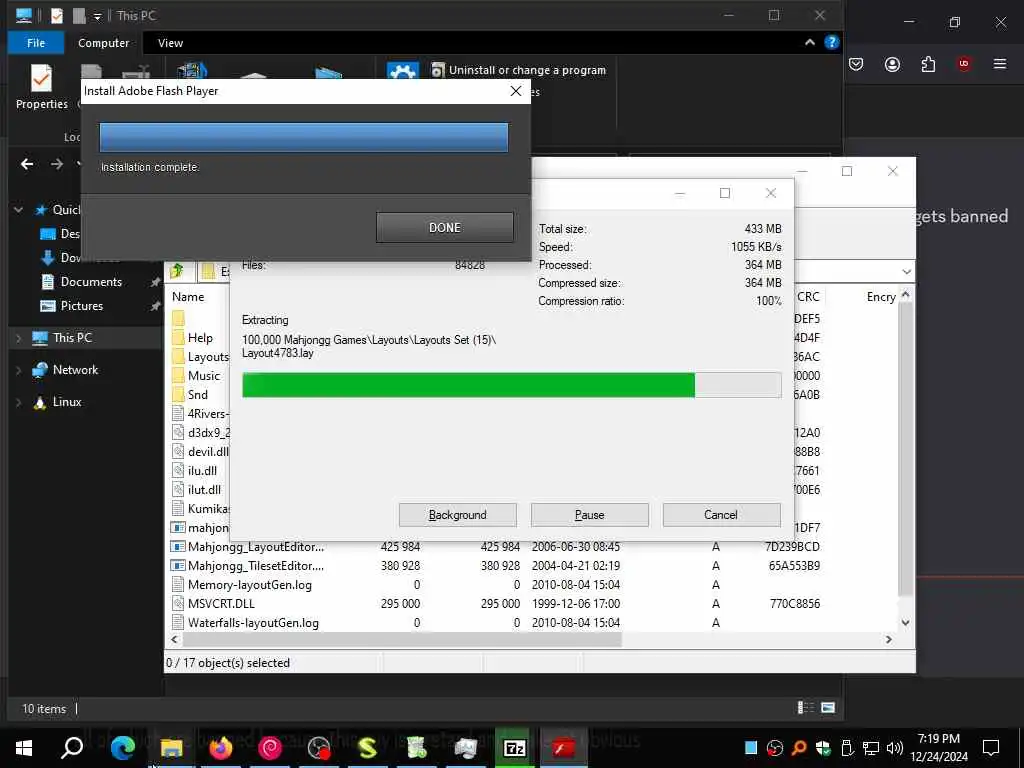This screenshot has height=768, width=1024.
Task: Open the 7-Zip address bar dropdown
Action: point(906,271)
